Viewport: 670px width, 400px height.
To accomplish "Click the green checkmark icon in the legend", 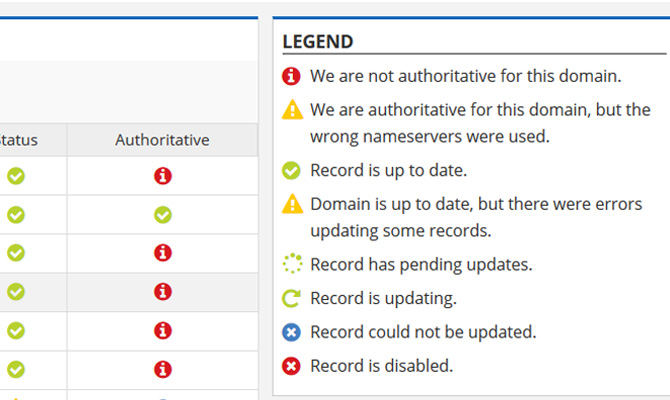I will pos(292,170).
